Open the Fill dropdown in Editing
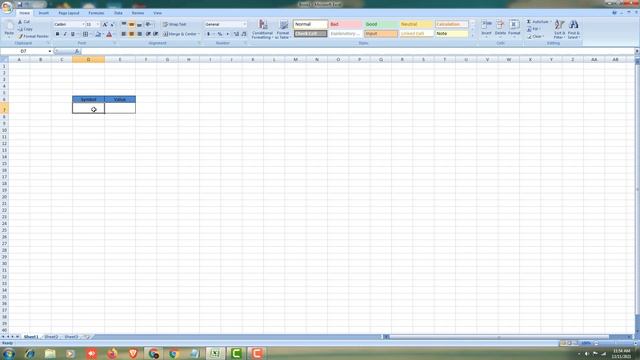640x360 pixels. 534,29
